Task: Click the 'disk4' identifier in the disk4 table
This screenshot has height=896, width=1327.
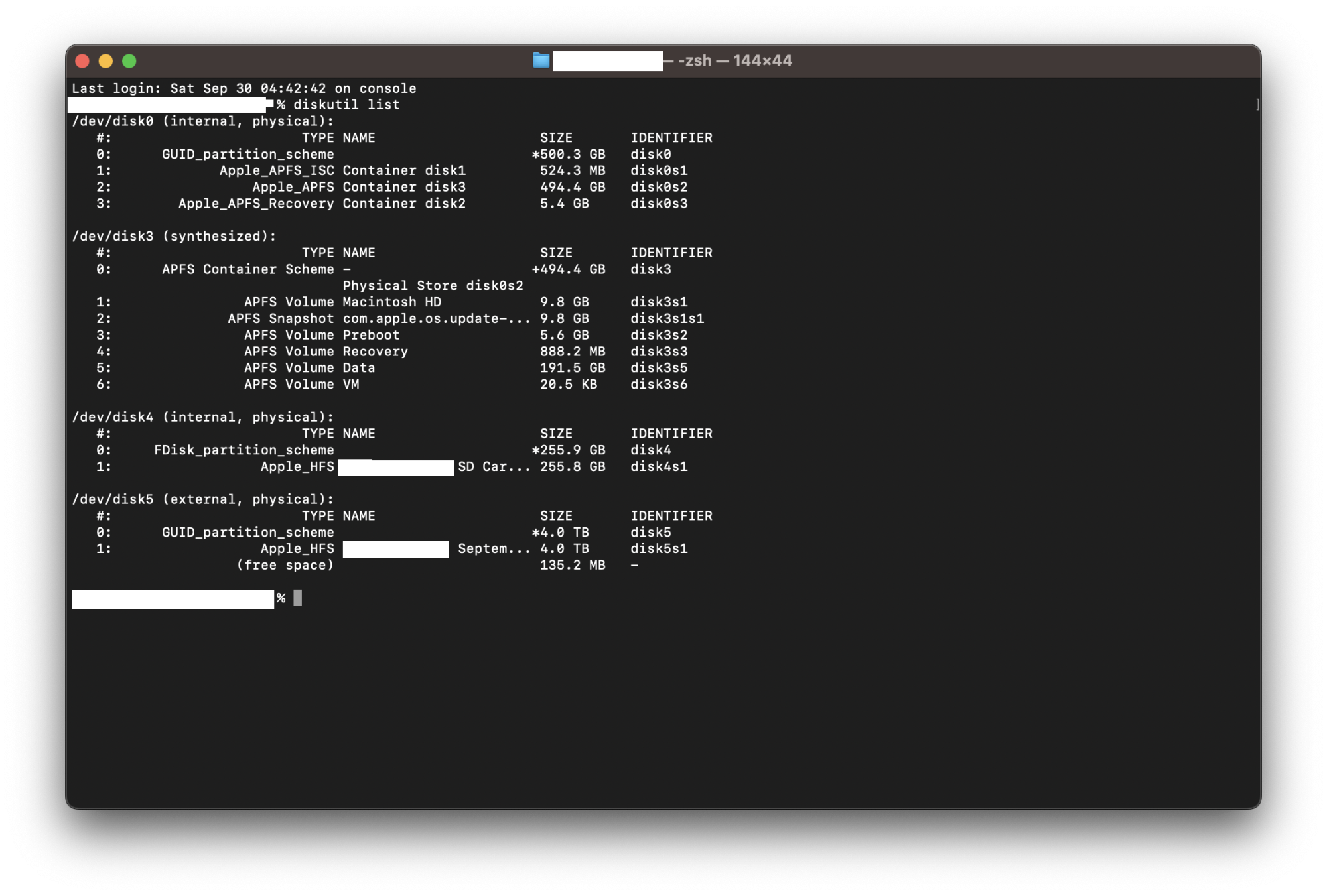Action: pos(651,450)
